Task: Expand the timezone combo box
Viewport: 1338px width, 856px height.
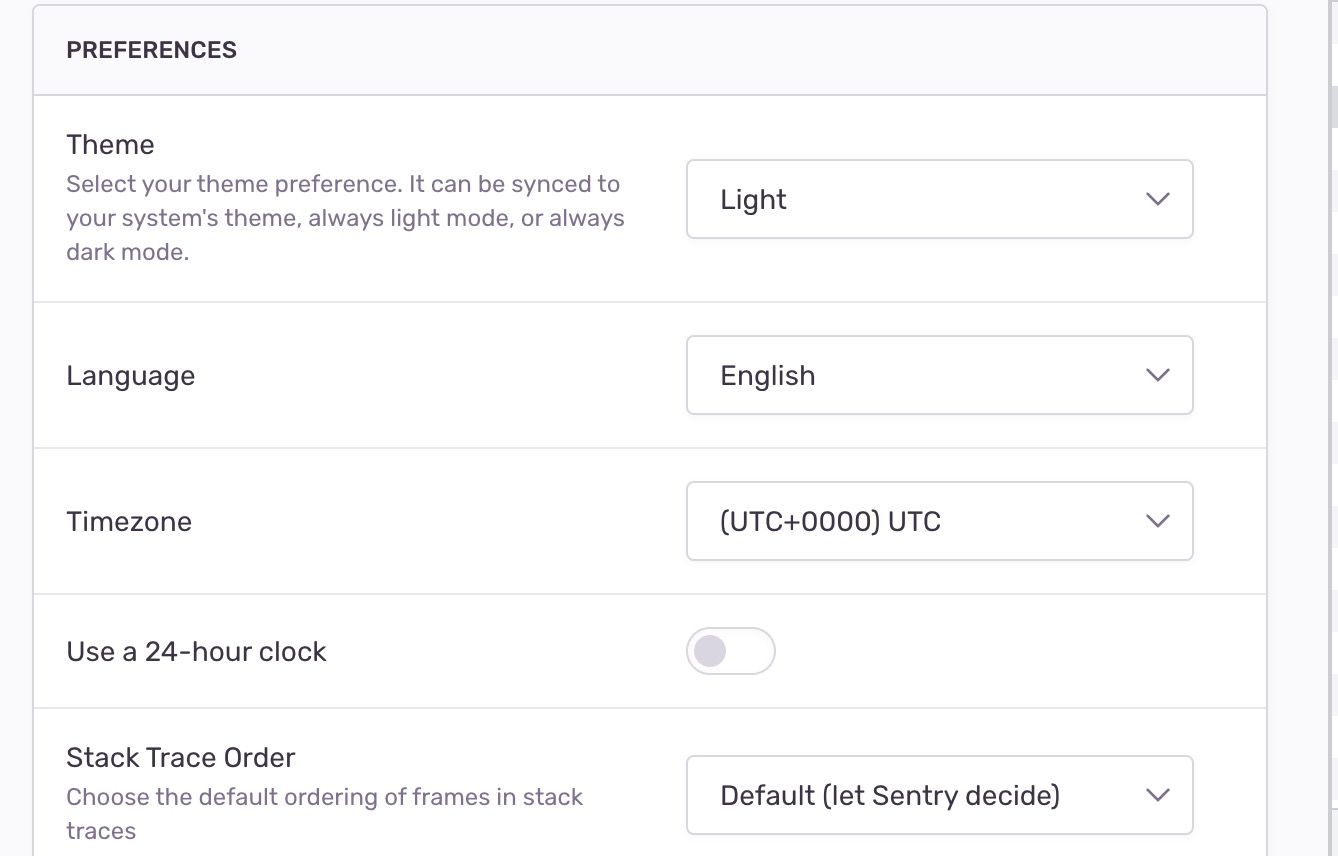Action: click(x=940, y=521)
